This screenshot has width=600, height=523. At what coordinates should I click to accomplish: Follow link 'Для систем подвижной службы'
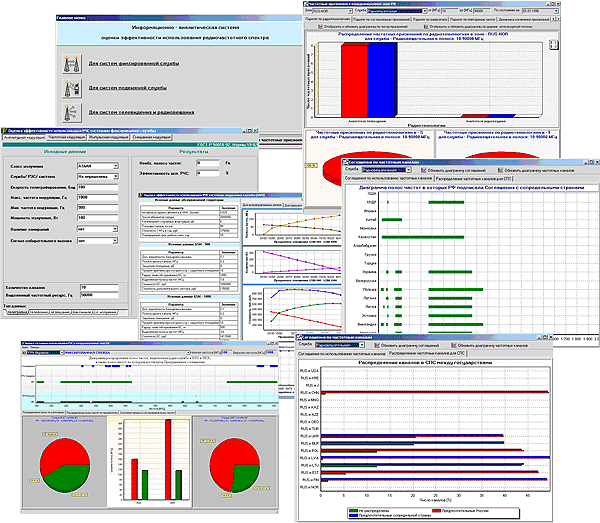[127, 88]
